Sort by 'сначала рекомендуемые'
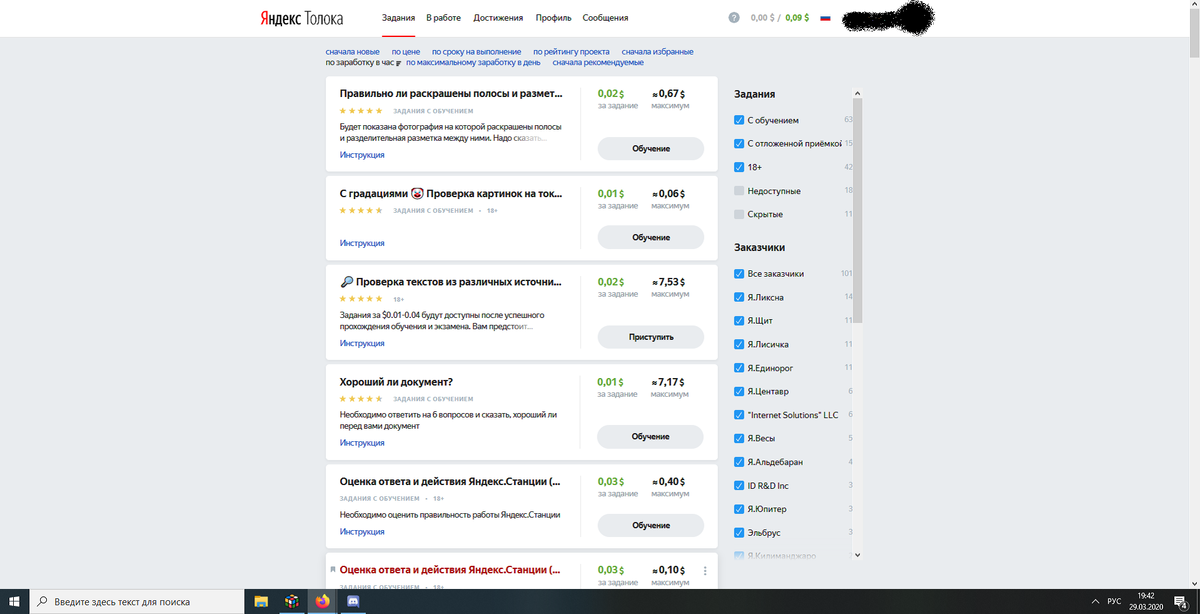Viewport: 1200px width, 614px height. [598, 62]
